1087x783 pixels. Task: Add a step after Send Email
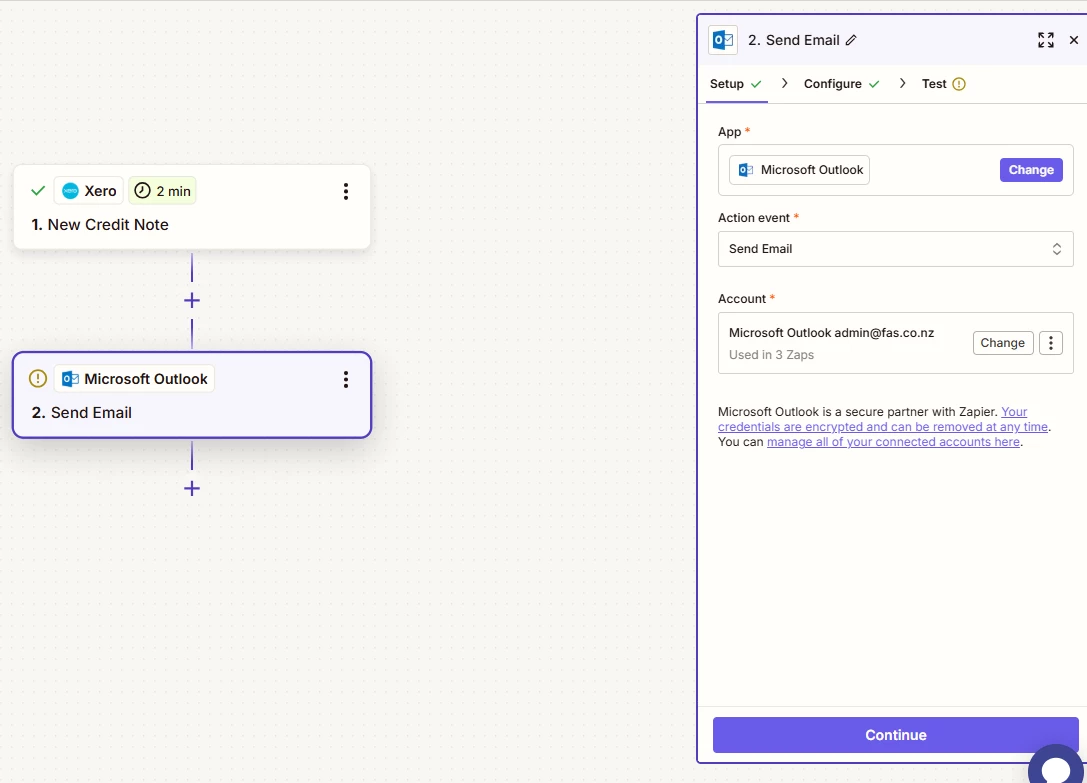pyautogui.click(x=192, y=489)
